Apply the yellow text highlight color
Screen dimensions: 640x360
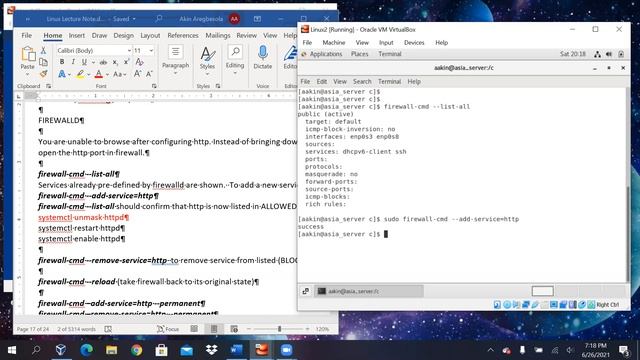[x=80, y=74]
